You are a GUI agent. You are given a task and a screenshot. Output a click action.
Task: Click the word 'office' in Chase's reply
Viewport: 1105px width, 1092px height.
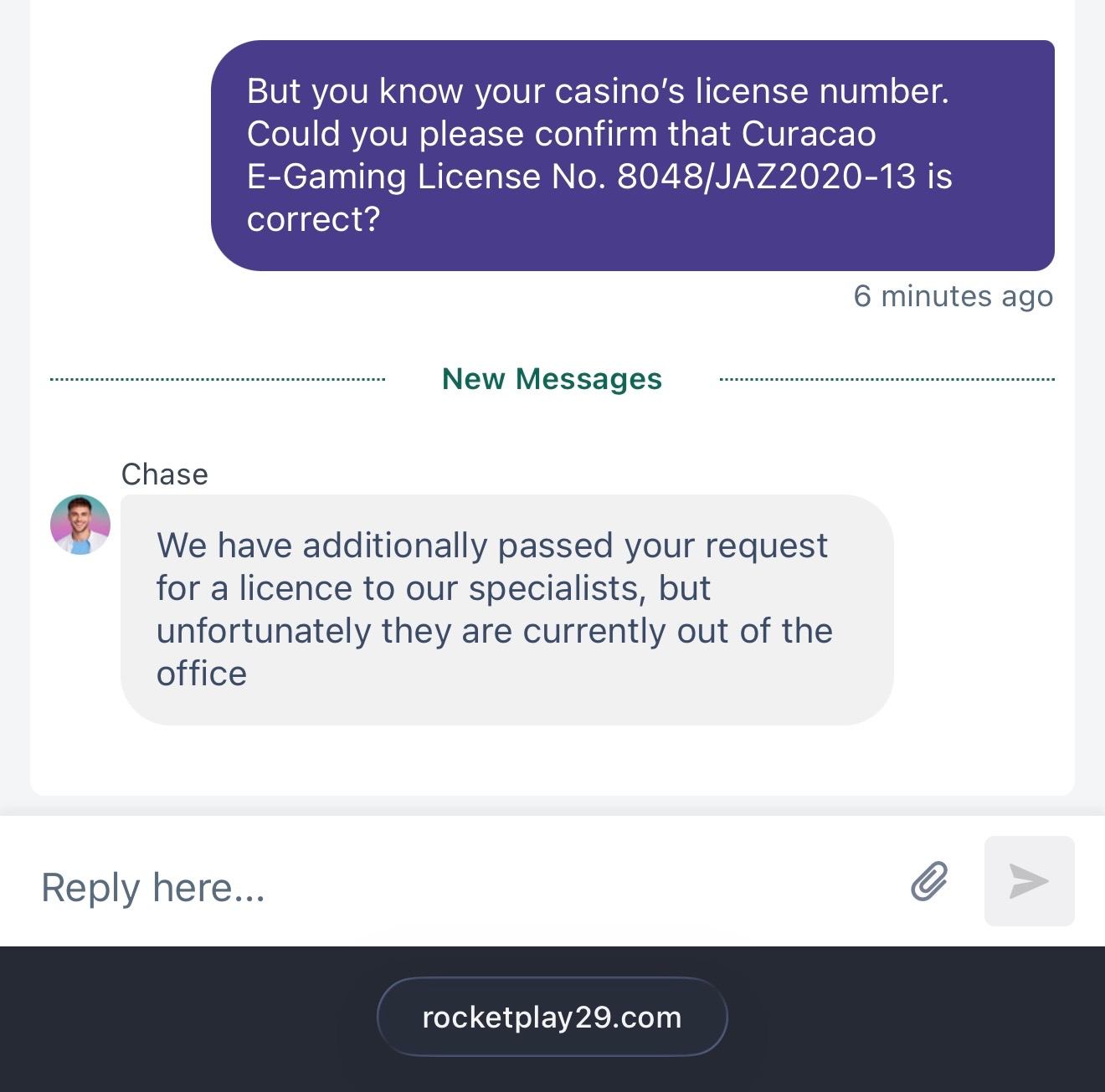pos(202,674)
